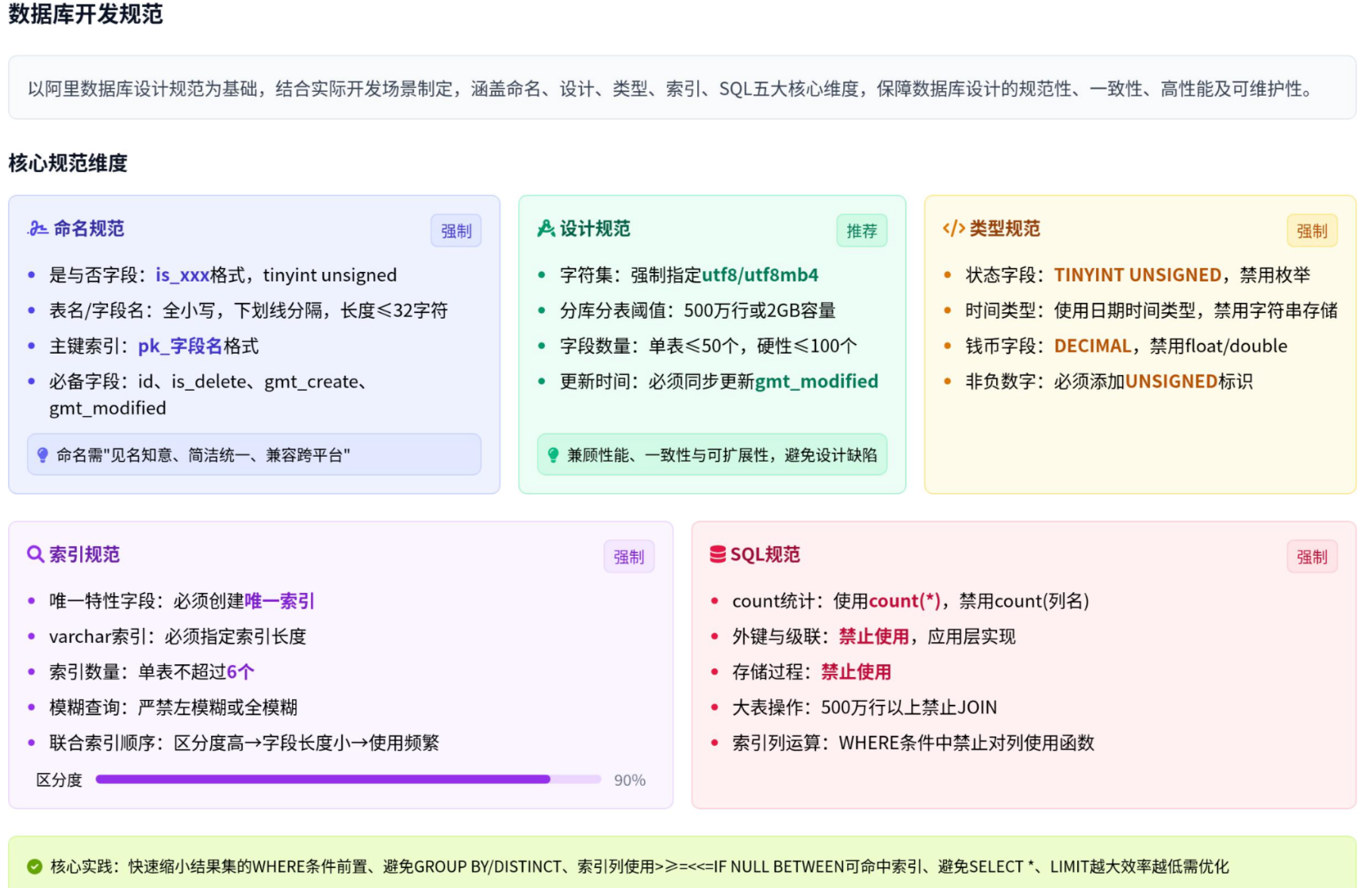This screenshot has width=1372, height=888.
Task: Click the design standard compass icon
Action: pos(546,229)
